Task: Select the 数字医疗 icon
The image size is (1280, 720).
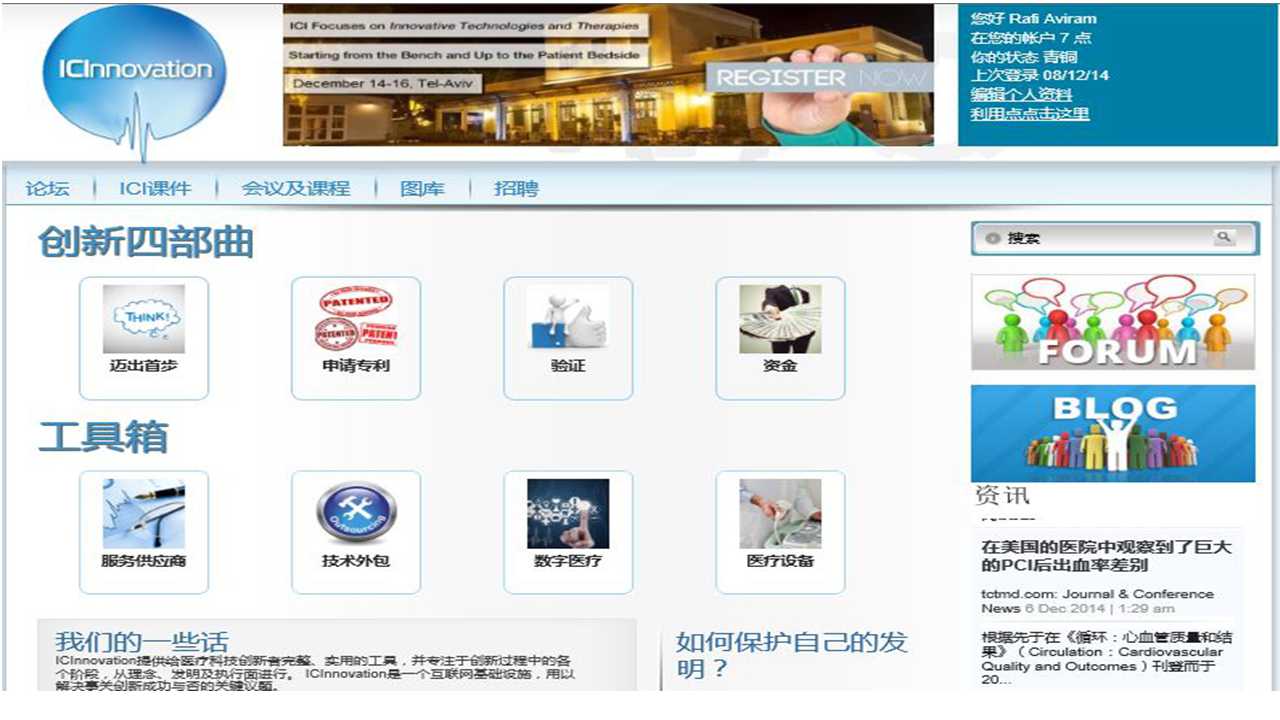Action: tap(568, 514)
